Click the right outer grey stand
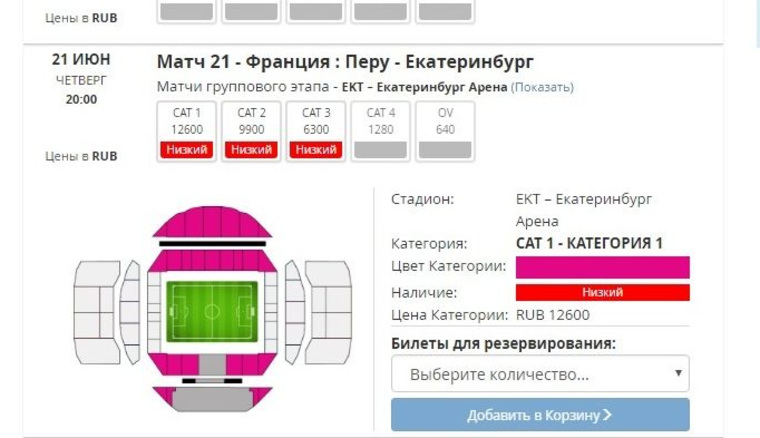Screen dimensions: 760x438 click(x=328, y=313)
